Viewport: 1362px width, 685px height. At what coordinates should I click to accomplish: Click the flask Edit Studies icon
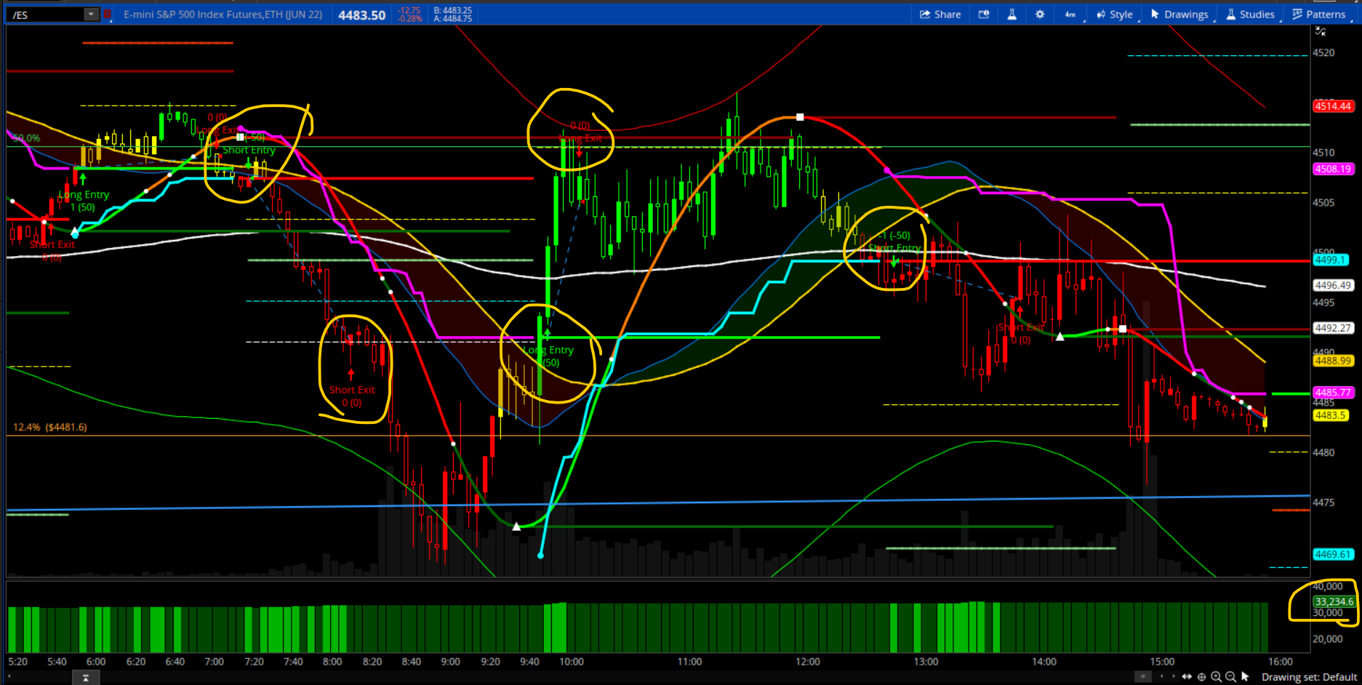[x=1012, y=14]
